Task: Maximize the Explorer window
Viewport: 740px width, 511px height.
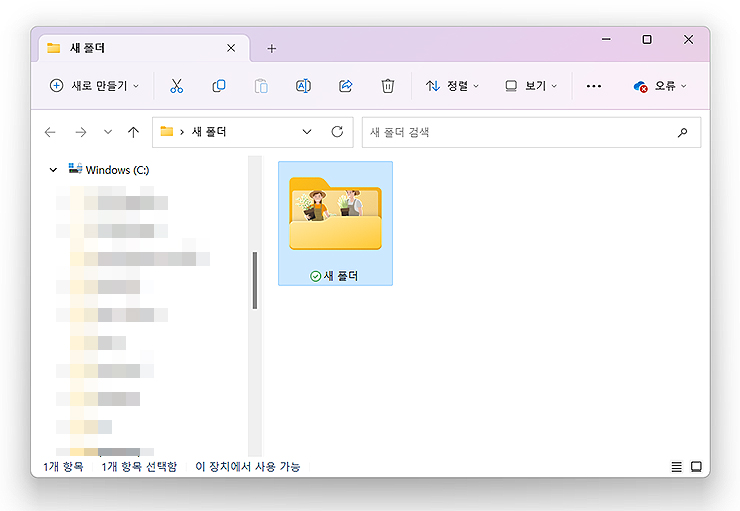Action: 647,40
